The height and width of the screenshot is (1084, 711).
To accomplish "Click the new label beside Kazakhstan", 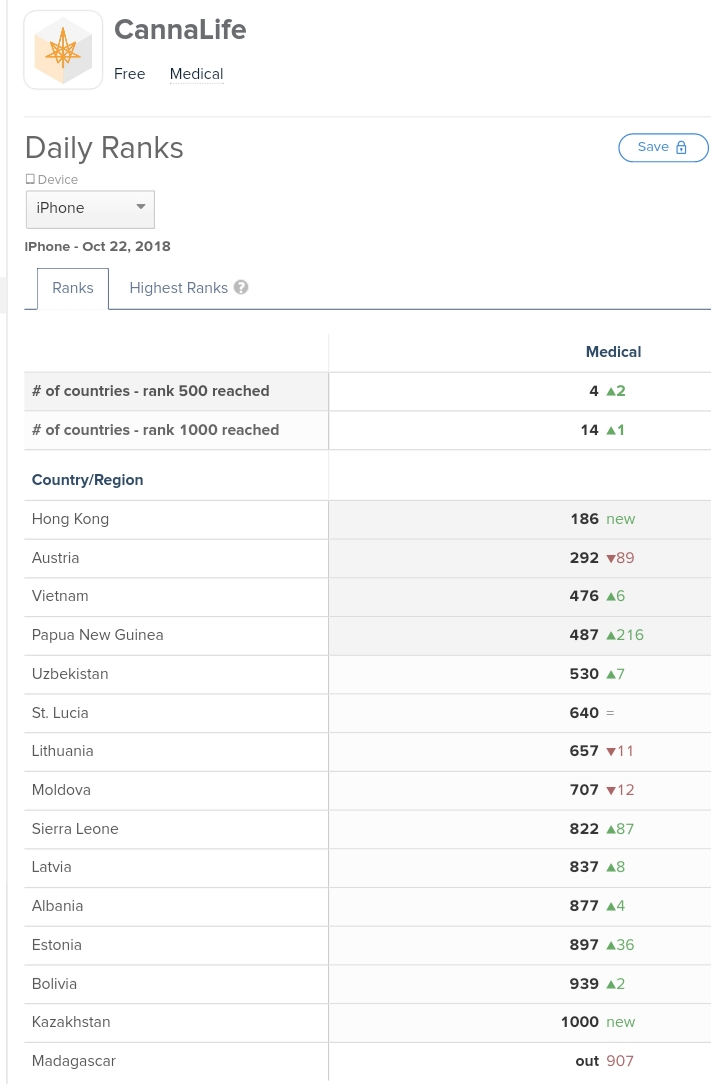I will click(x=620, y=1022).
